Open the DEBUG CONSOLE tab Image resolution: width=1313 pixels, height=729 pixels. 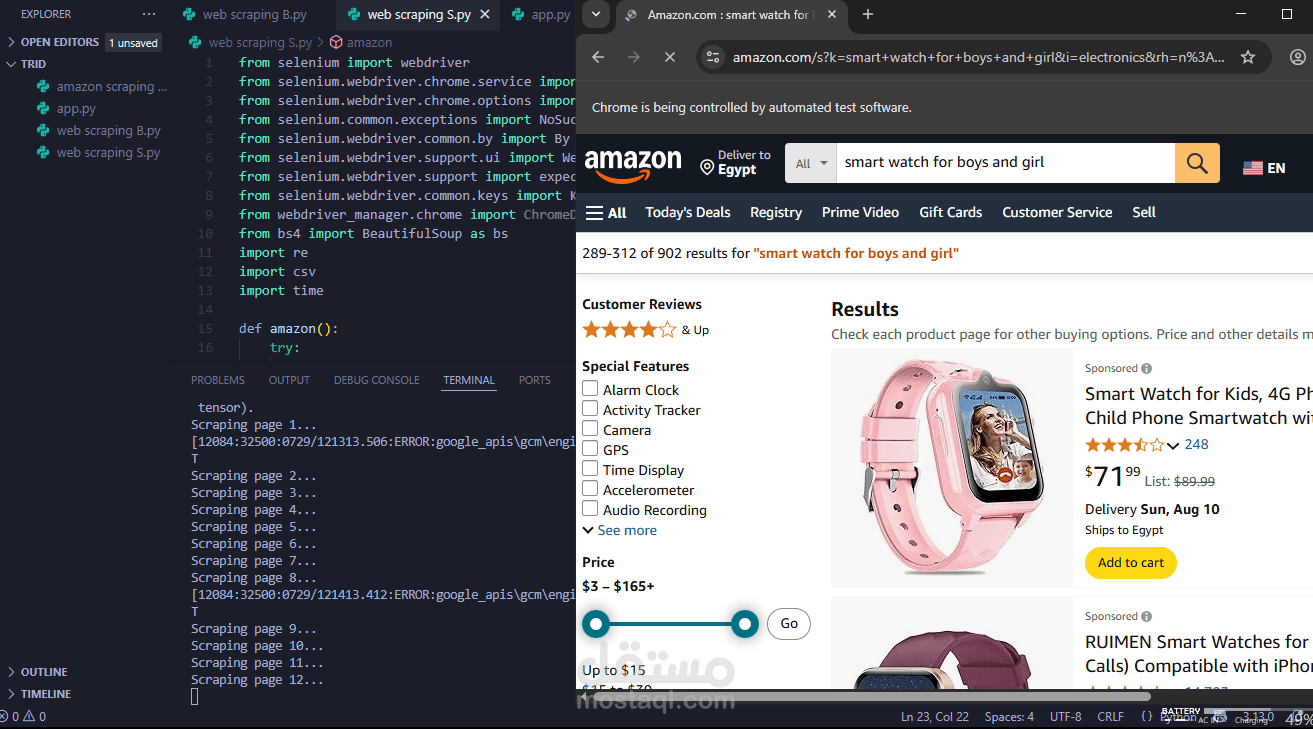377,380
